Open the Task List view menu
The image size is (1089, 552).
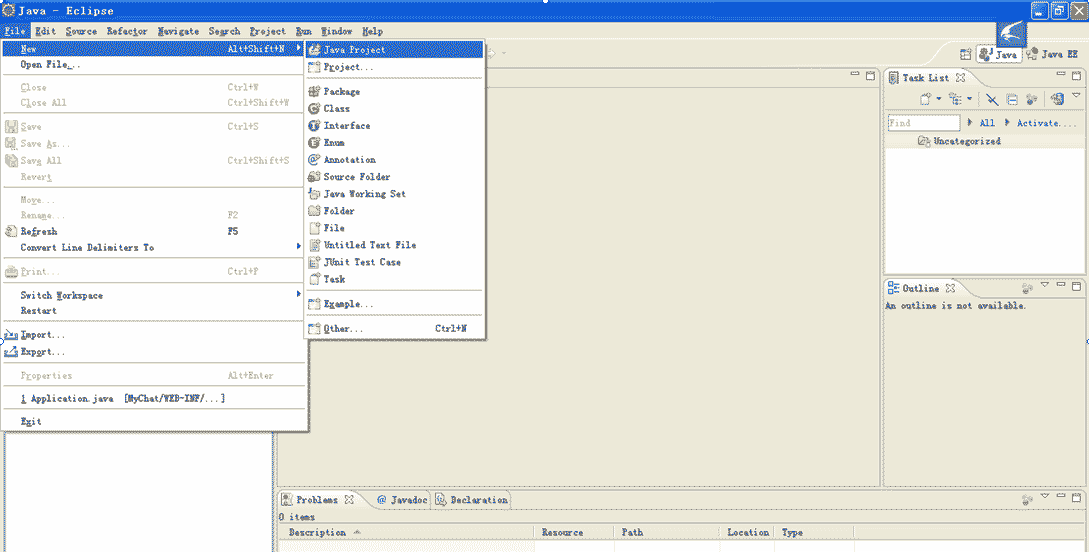[1076, 96]
